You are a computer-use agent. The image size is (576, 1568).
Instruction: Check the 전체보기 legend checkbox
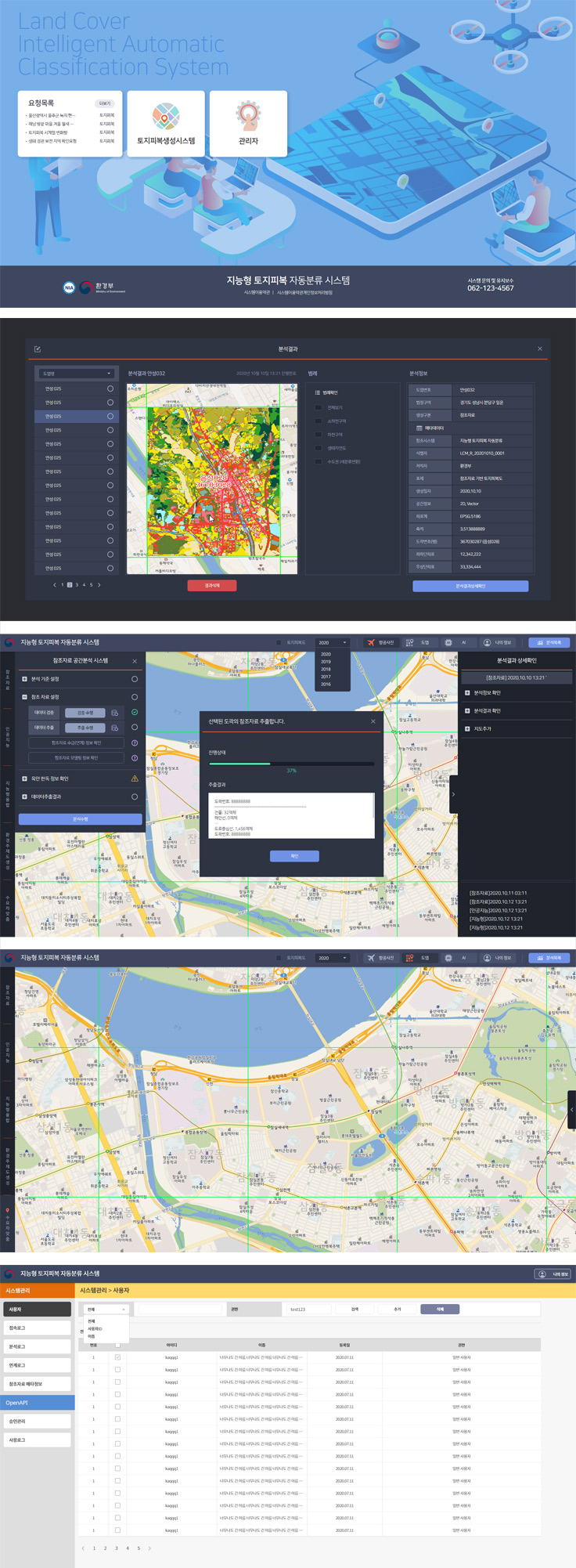318,407
